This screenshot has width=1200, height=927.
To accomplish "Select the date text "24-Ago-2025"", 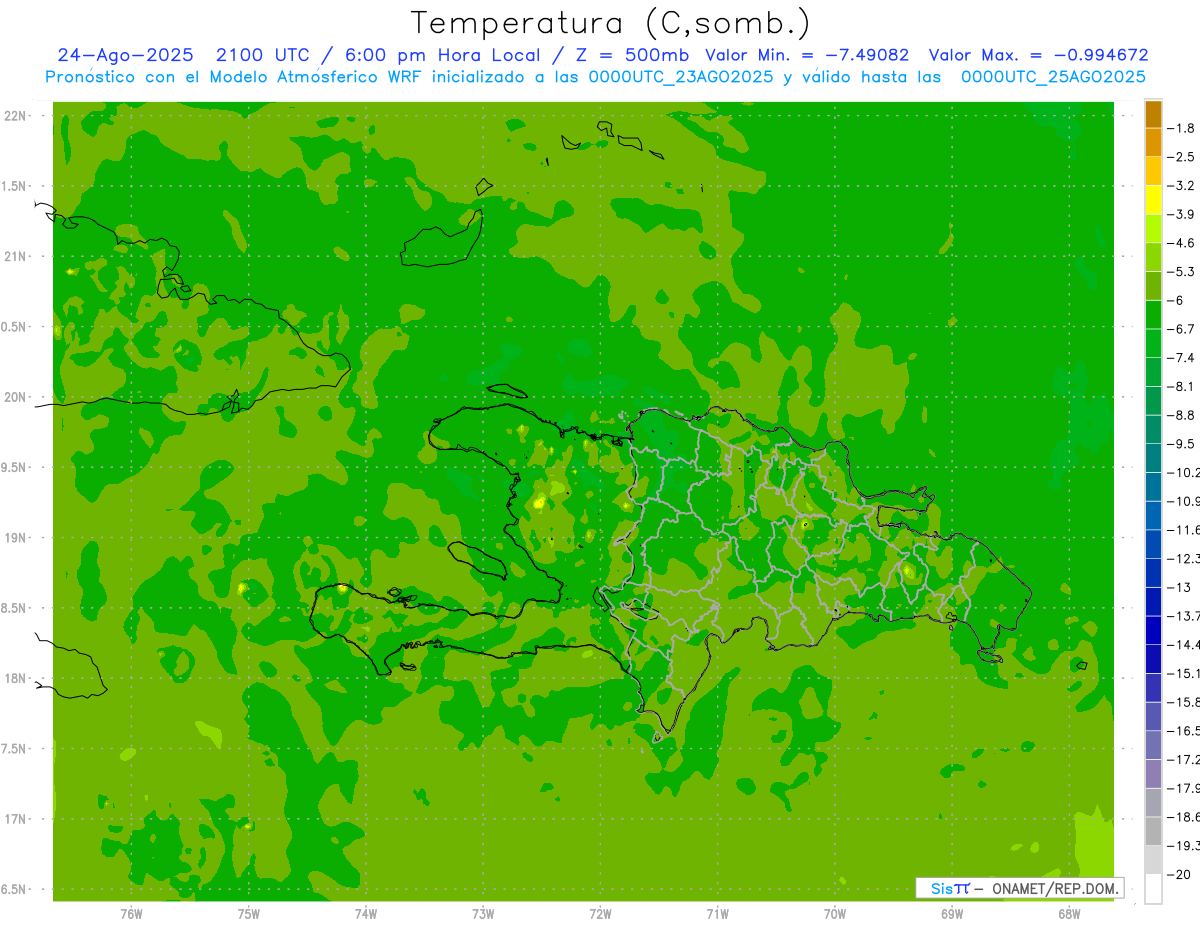I will [x=125, y=55].
